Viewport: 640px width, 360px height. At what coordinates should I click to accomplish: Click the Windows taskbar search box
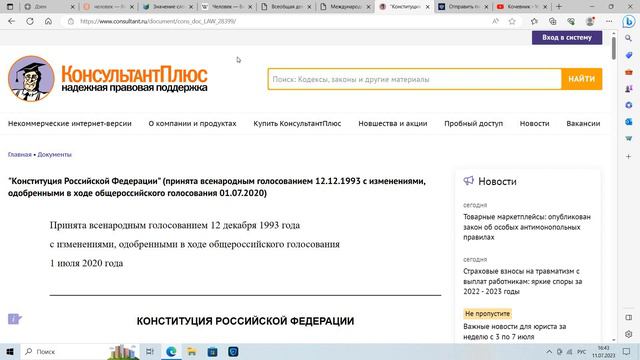pyautogui.click(x=80, y=351)
